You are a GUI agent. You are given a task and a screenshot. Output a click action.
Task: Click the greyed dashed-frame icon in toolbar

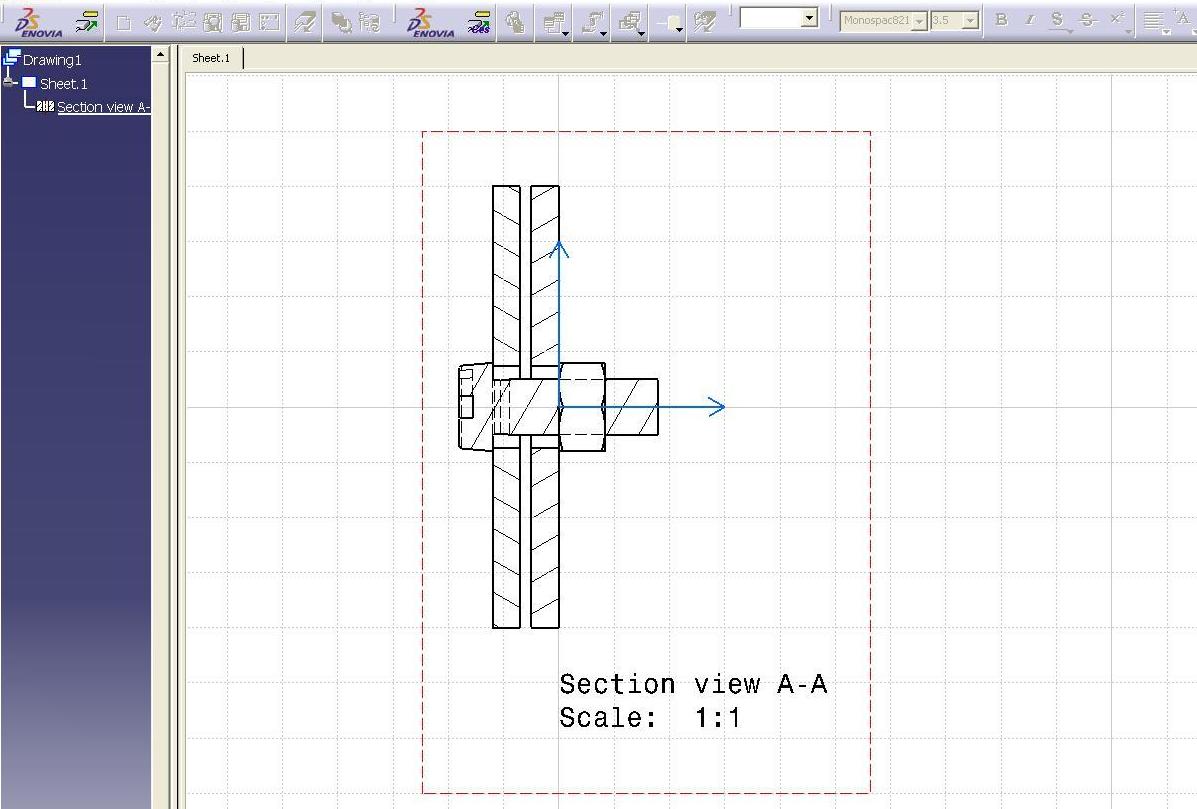pyautogui.click(x=183, y=22)
